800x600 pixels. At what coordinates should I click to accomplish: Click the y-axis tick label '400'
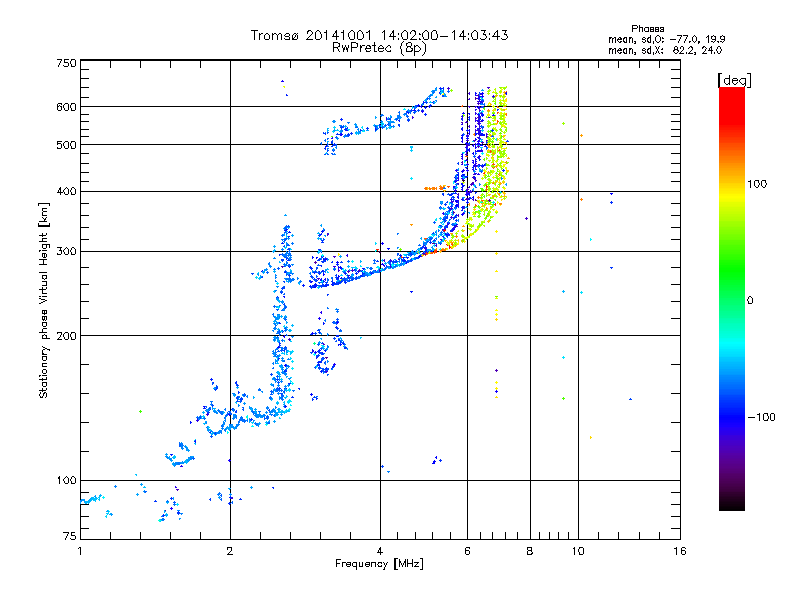click(66, 192)
